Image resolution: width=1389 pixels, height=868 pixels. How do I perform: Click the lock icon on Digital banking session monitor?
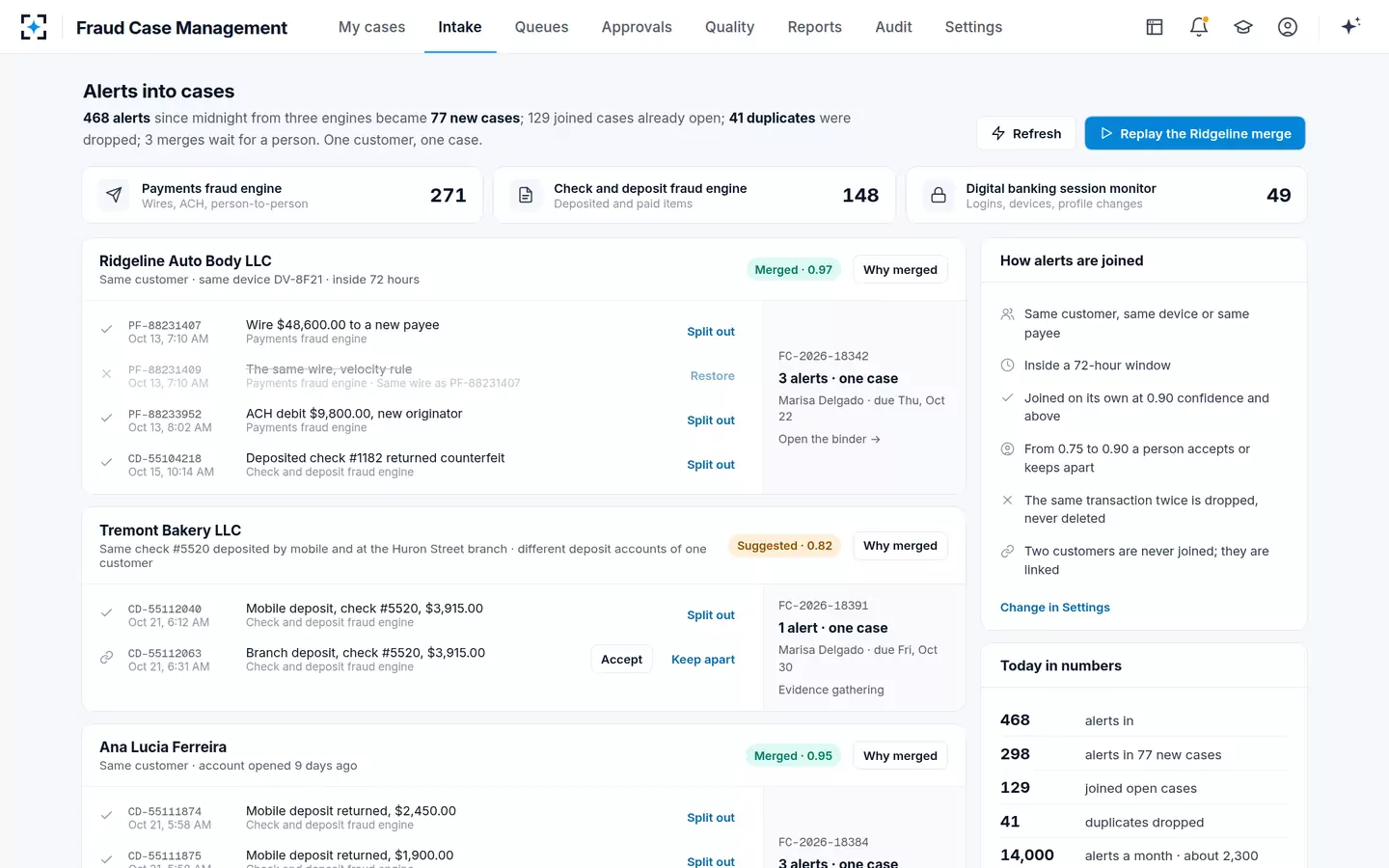939,195
